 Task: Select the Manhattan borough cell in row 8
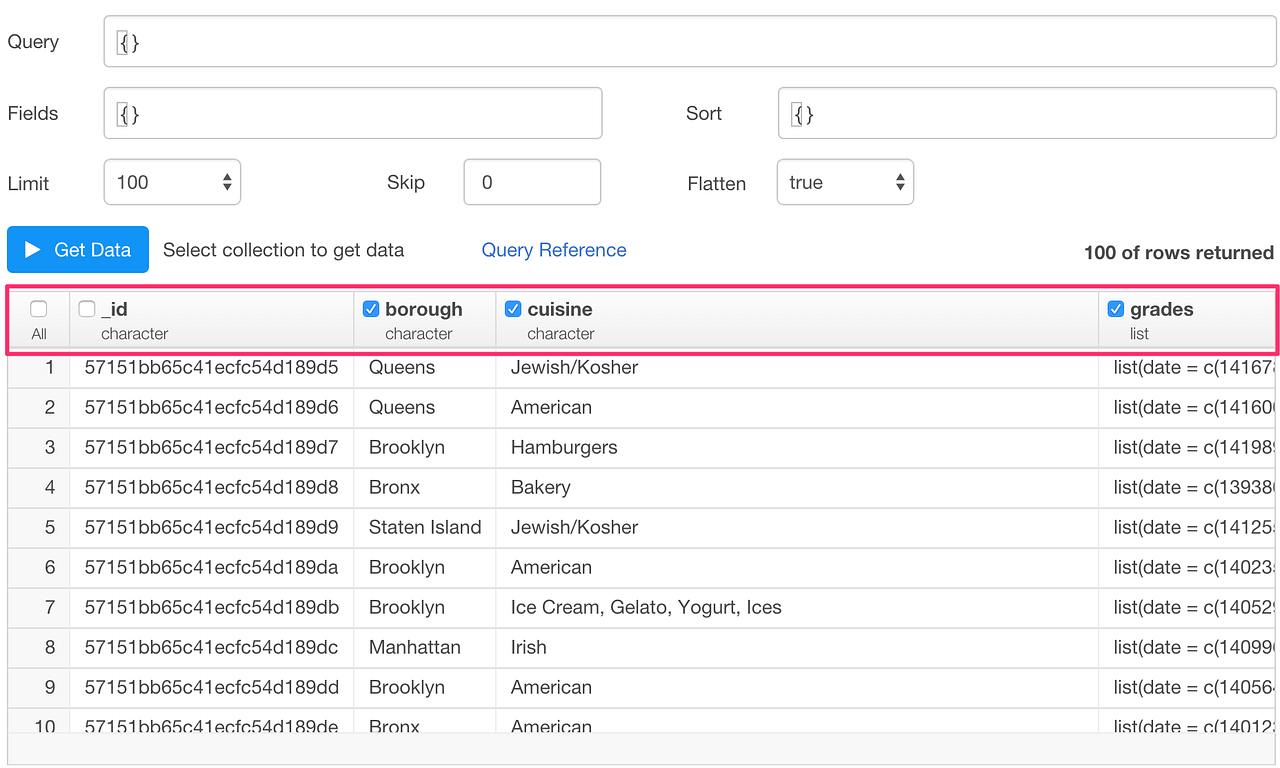click(x=414, y=647)
